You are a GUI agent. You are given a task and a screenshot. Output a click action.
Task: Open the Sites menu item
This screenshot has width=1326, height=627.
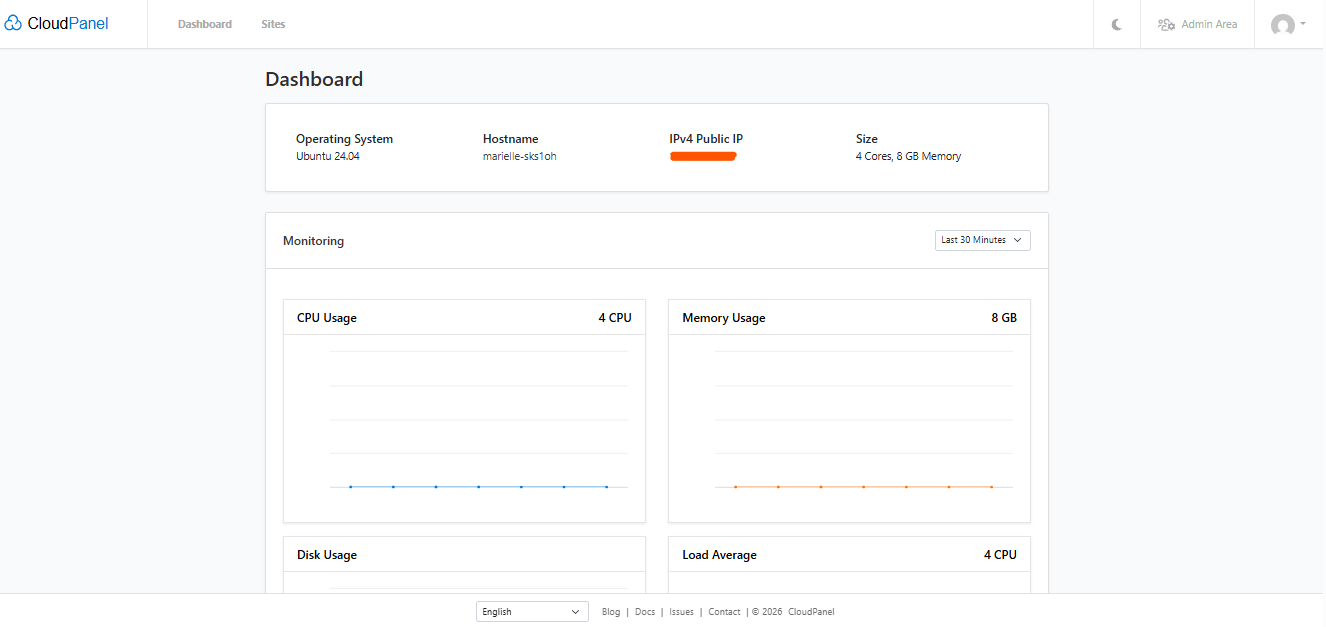pos(273,25)
